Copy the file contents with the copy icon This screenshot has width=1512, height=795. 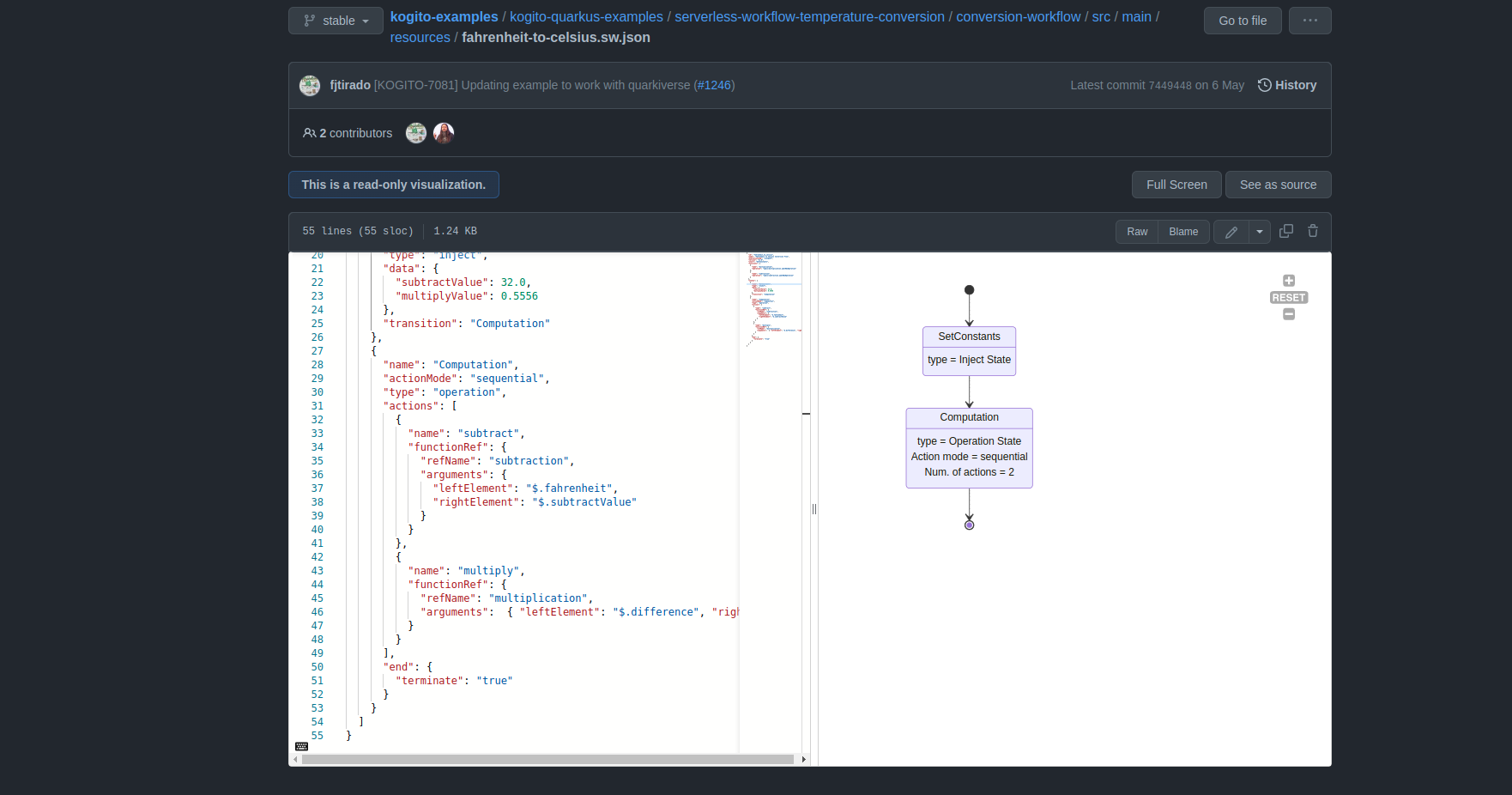click(x=1285, y=231)
